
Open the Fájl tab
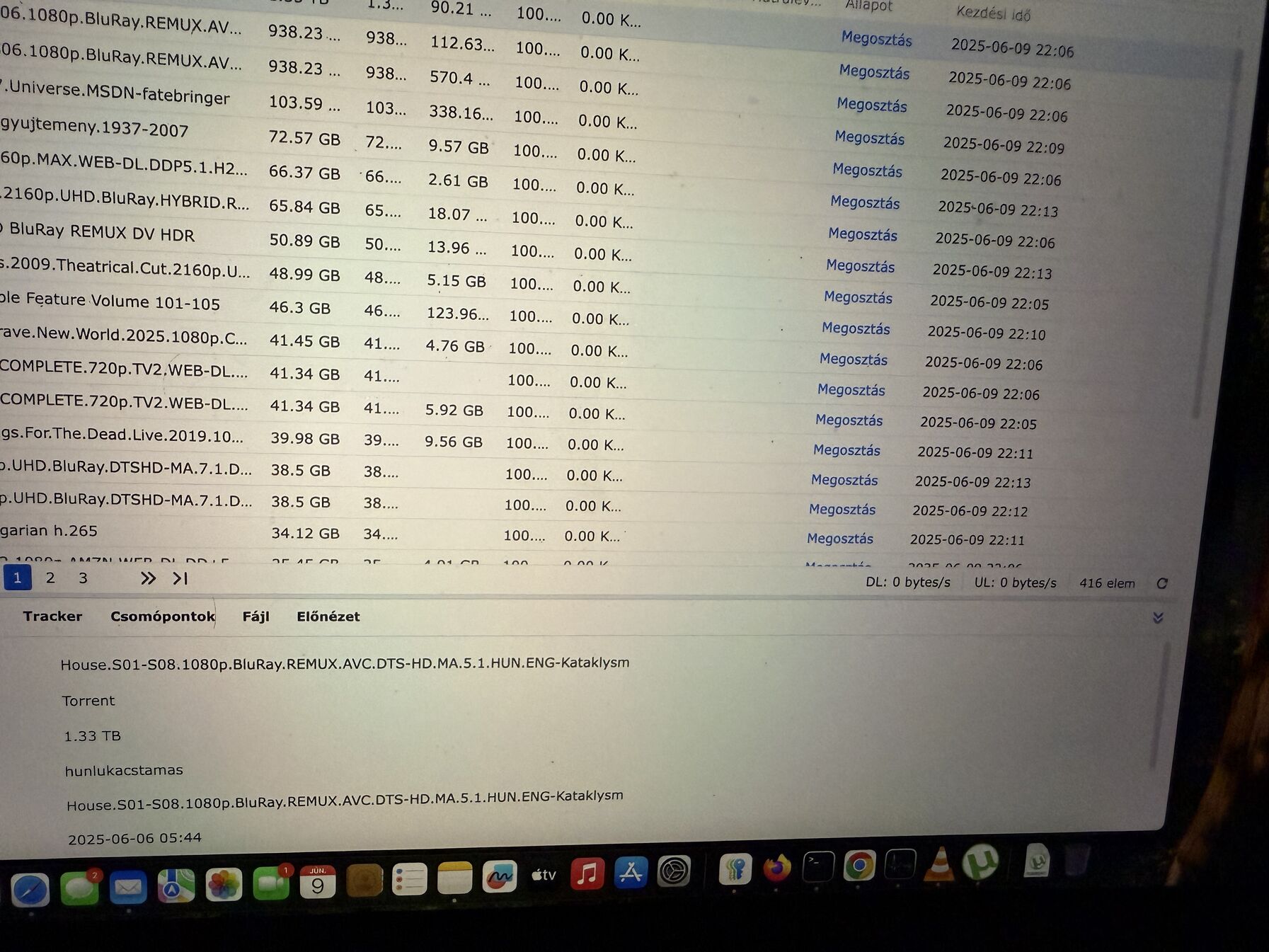(255, 616)
